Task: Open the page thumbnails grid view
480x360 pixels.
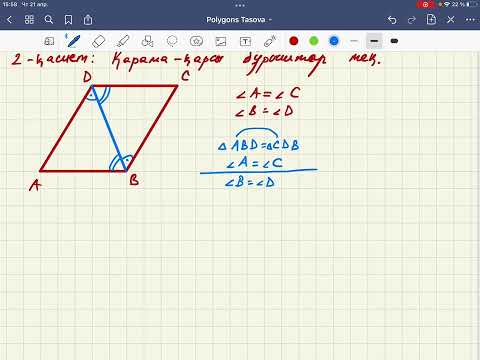Action: 29,20
